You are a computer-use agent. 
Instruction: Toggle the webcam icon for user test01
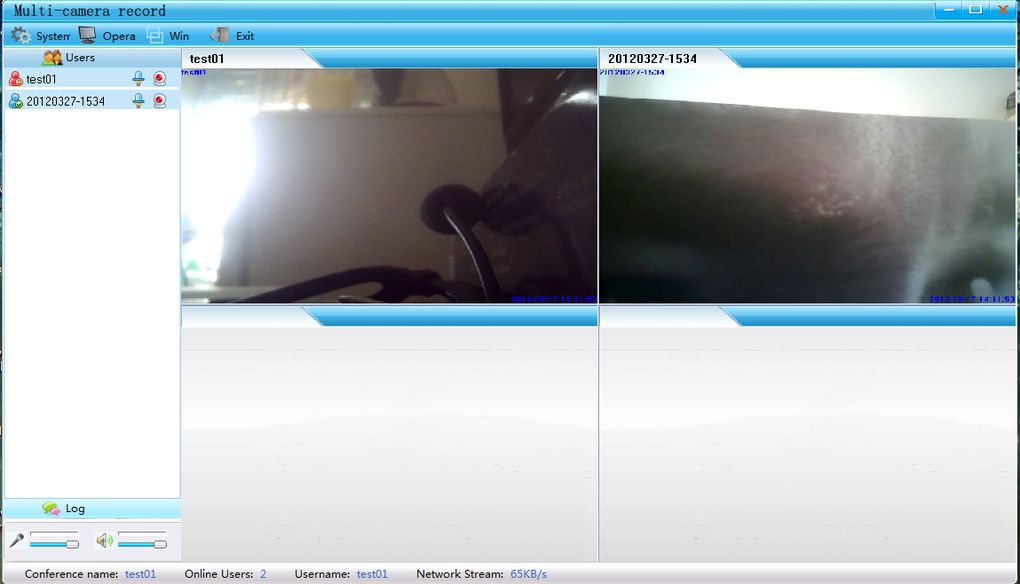[159, 79]
